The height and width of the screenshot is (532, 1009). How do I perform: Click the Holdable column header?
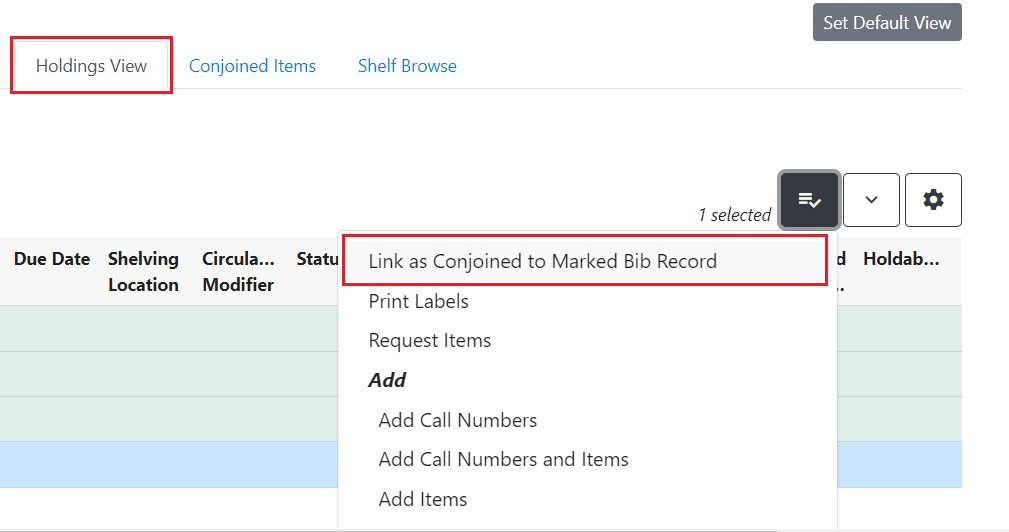[x=901, y=259]
